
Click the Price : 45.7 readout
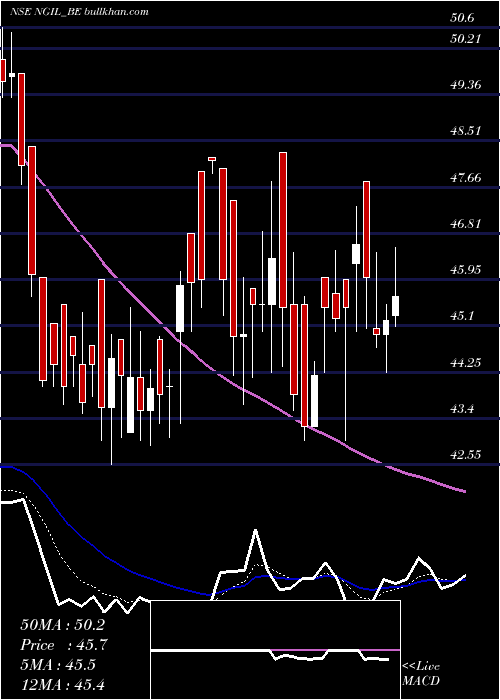63,645
